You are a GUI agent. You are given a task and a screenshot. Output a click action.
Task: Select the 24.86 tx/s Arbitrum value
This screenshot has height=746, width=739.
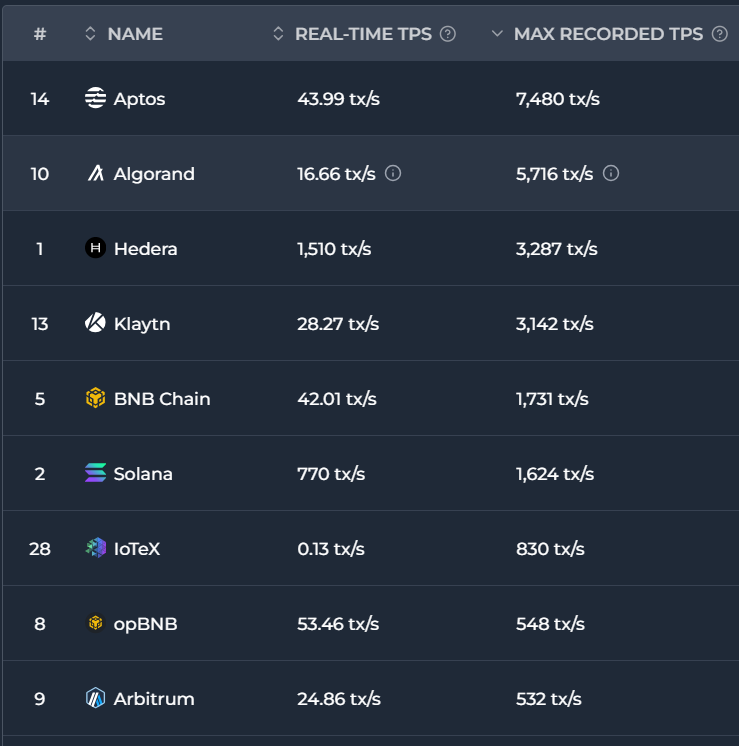click(x=339, y=699)
